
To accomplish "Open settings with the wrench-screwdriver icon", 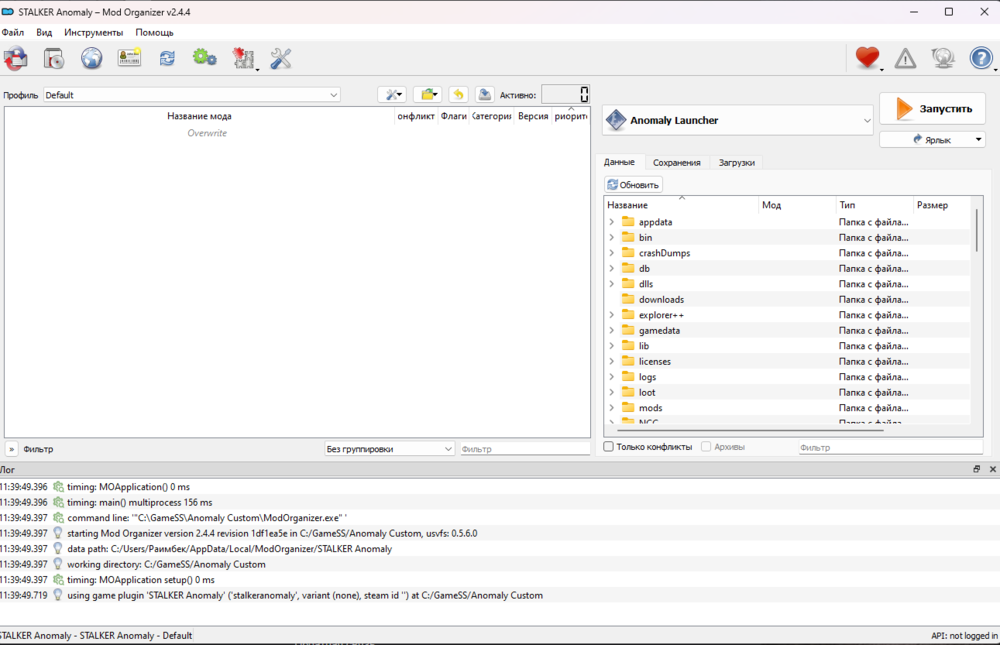I will click(281, 59).
